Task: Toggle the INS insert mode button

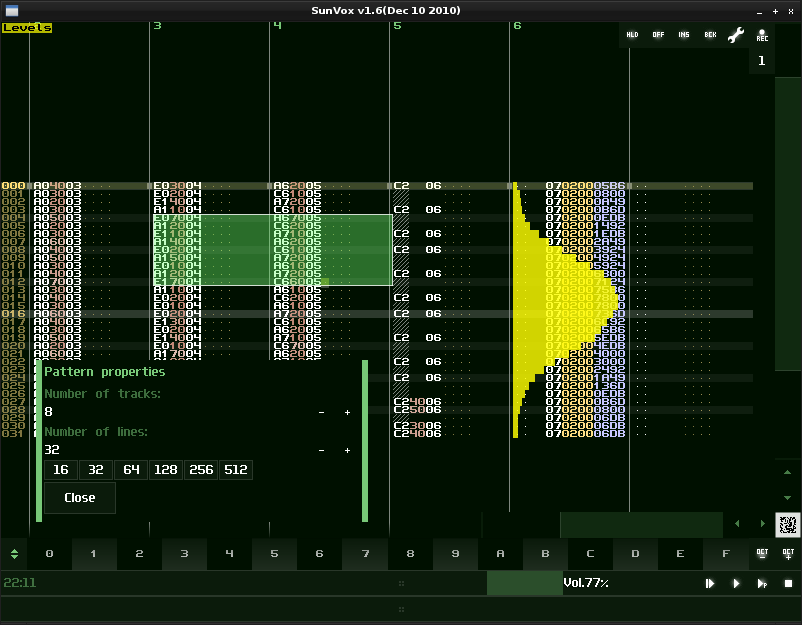Action: point(684,35)
